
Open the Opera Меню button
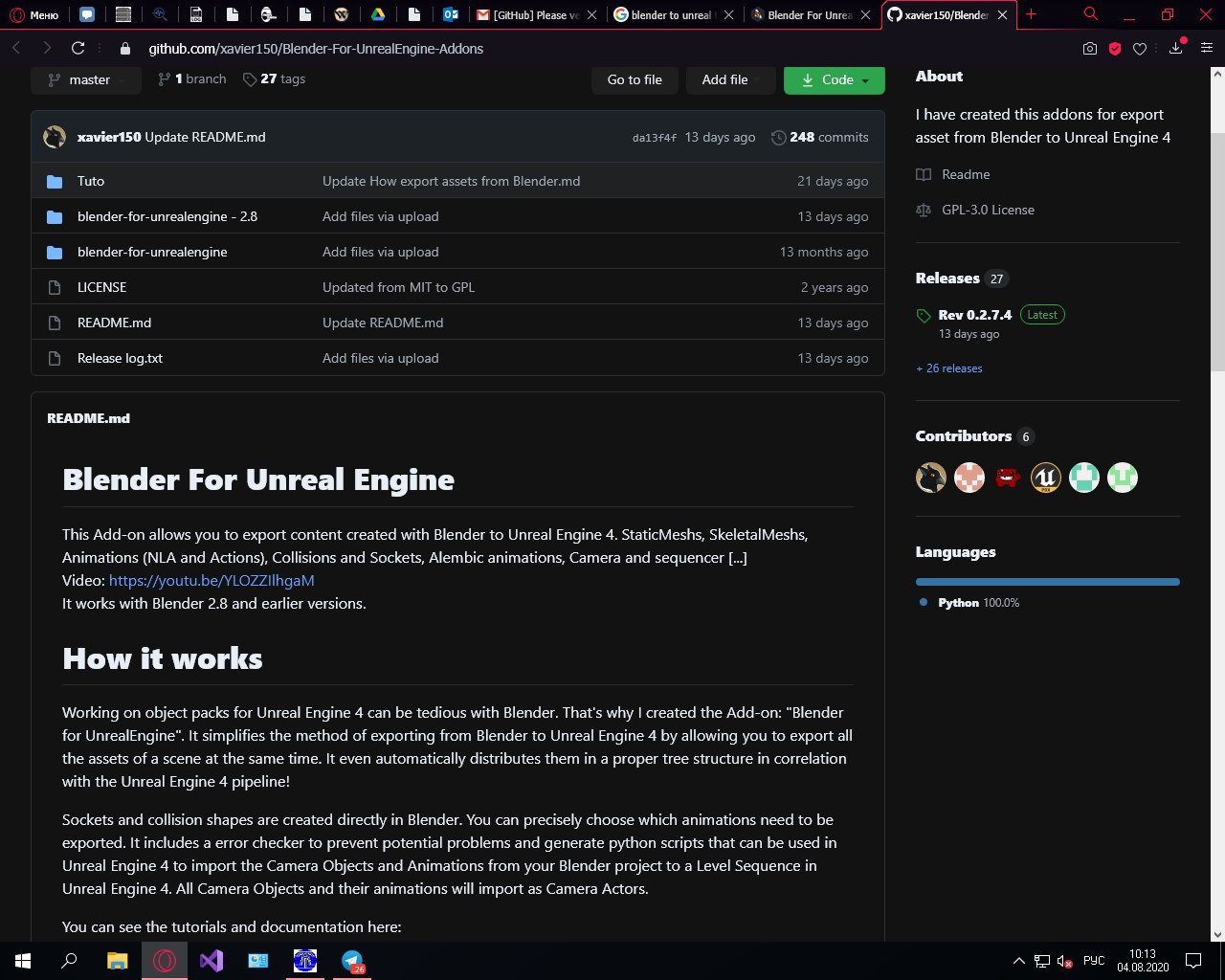pyautogui.click(x=35, y=14)
